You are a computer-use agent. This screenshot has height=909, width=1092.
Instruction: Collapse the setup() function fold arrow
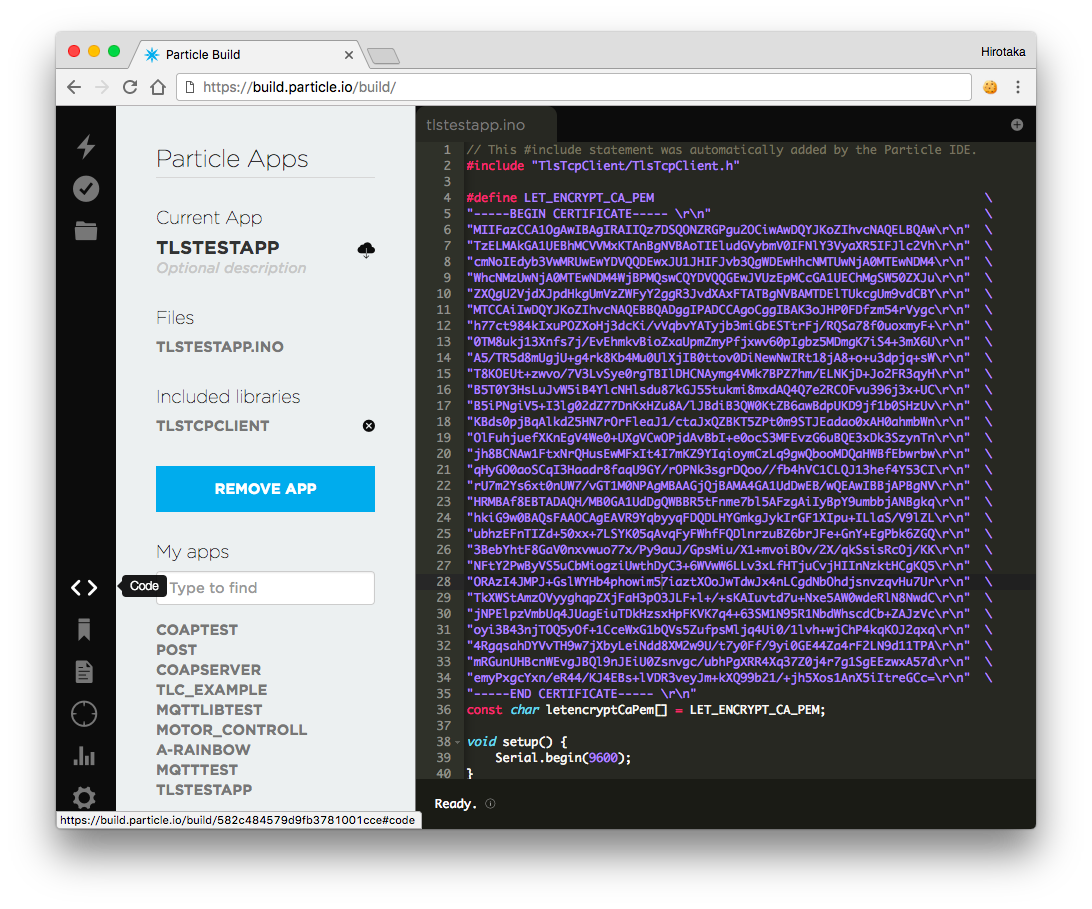click(458, 743)
